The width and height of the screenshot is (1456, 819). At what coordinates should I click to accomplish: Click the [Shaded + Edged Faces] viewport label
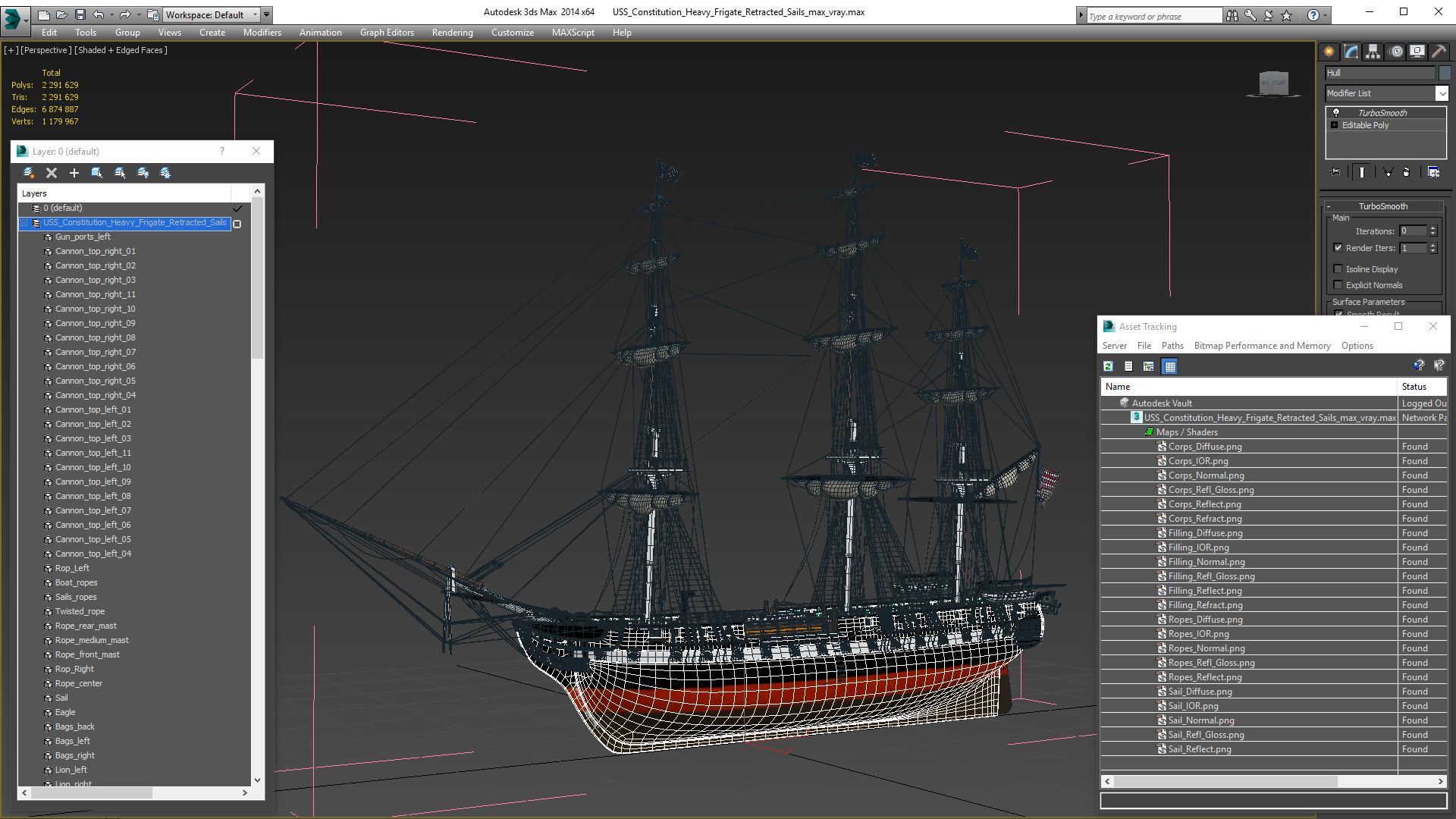[x=121, y=50]
